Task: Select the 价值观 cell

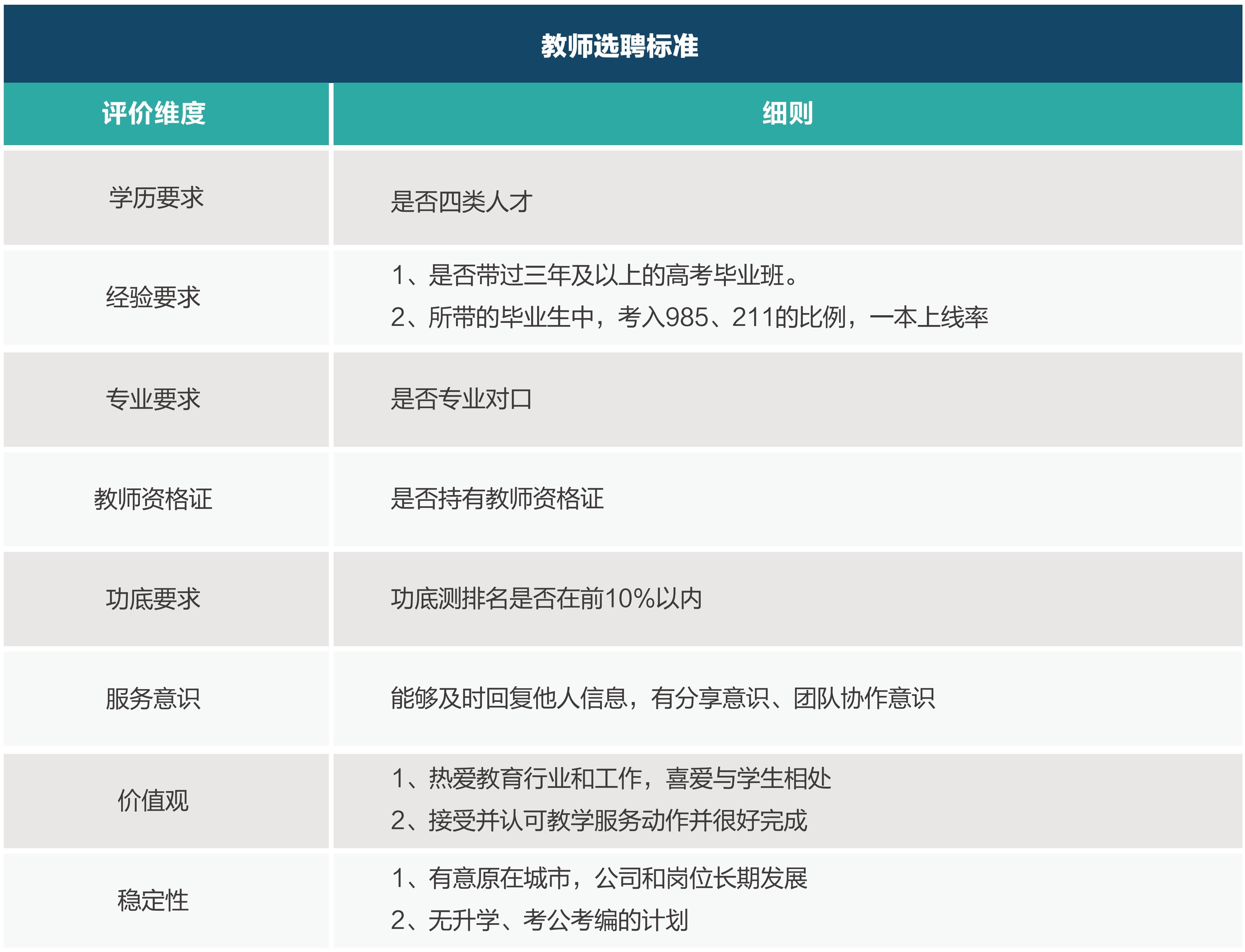Action: click(153, 801)
